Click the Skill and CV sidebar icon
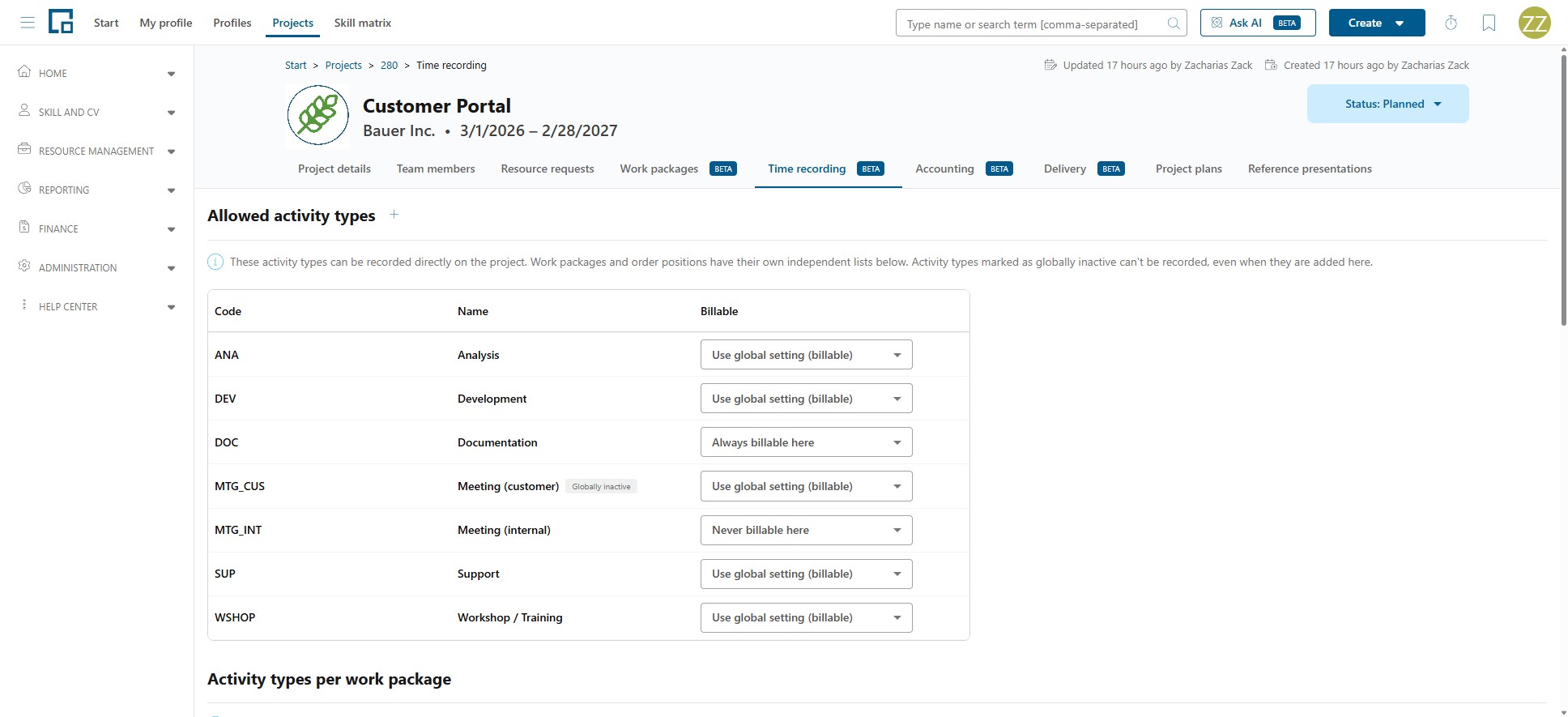 click(24, 110)
